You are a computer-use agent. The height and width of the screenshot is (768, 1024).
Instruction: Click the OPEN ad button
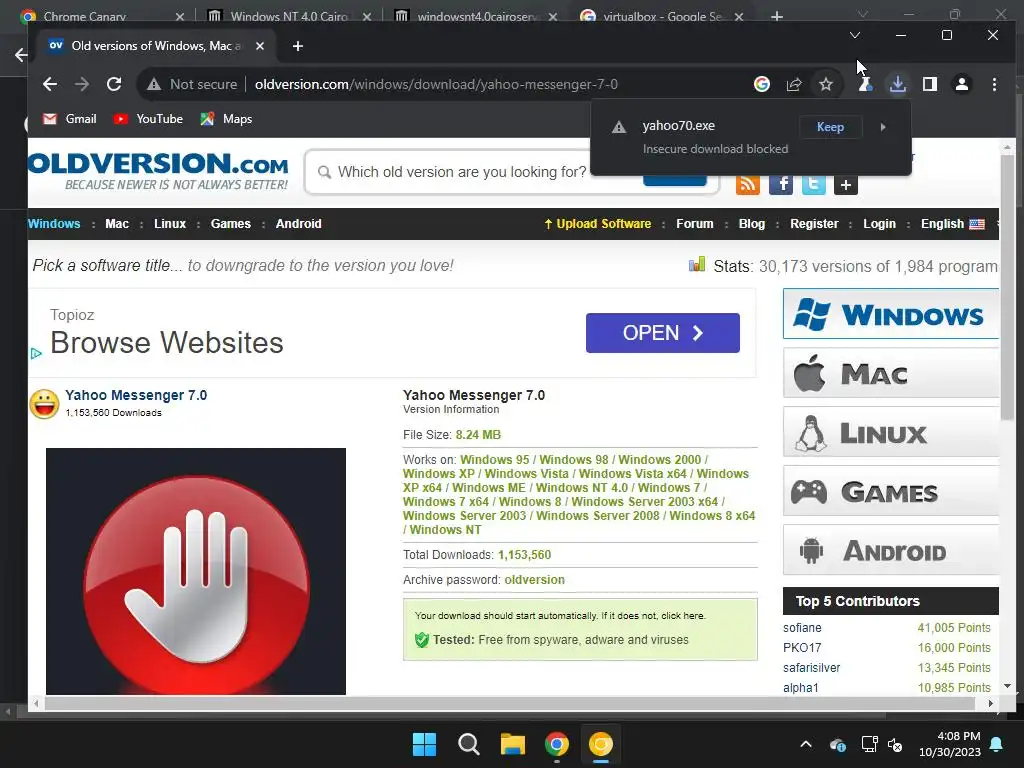[x=662, y=333]
